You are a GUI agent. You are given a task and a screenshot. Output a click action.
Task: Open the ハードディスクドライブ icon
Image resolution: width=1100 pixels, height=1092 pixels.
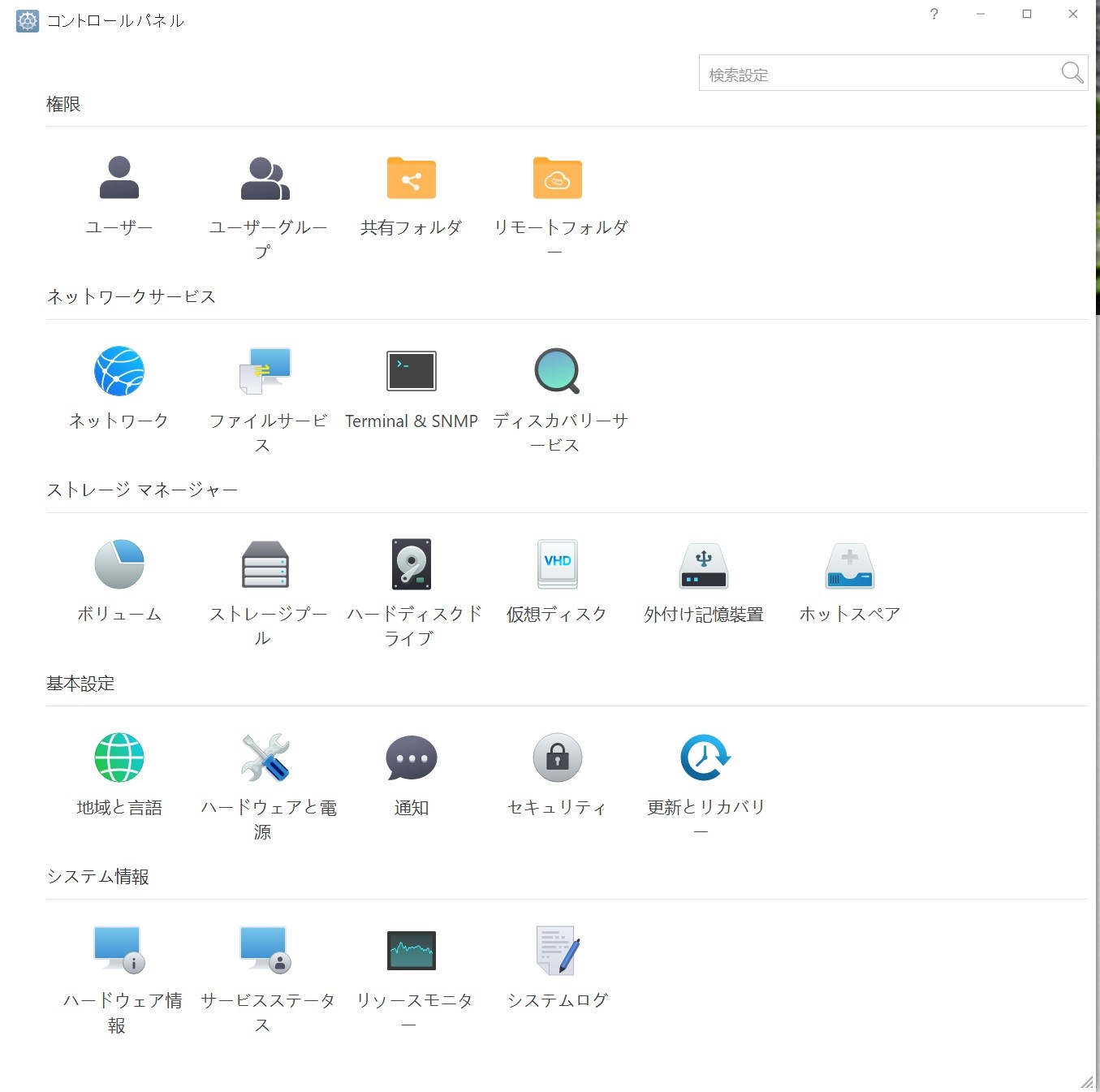click(x=412, y=564)
